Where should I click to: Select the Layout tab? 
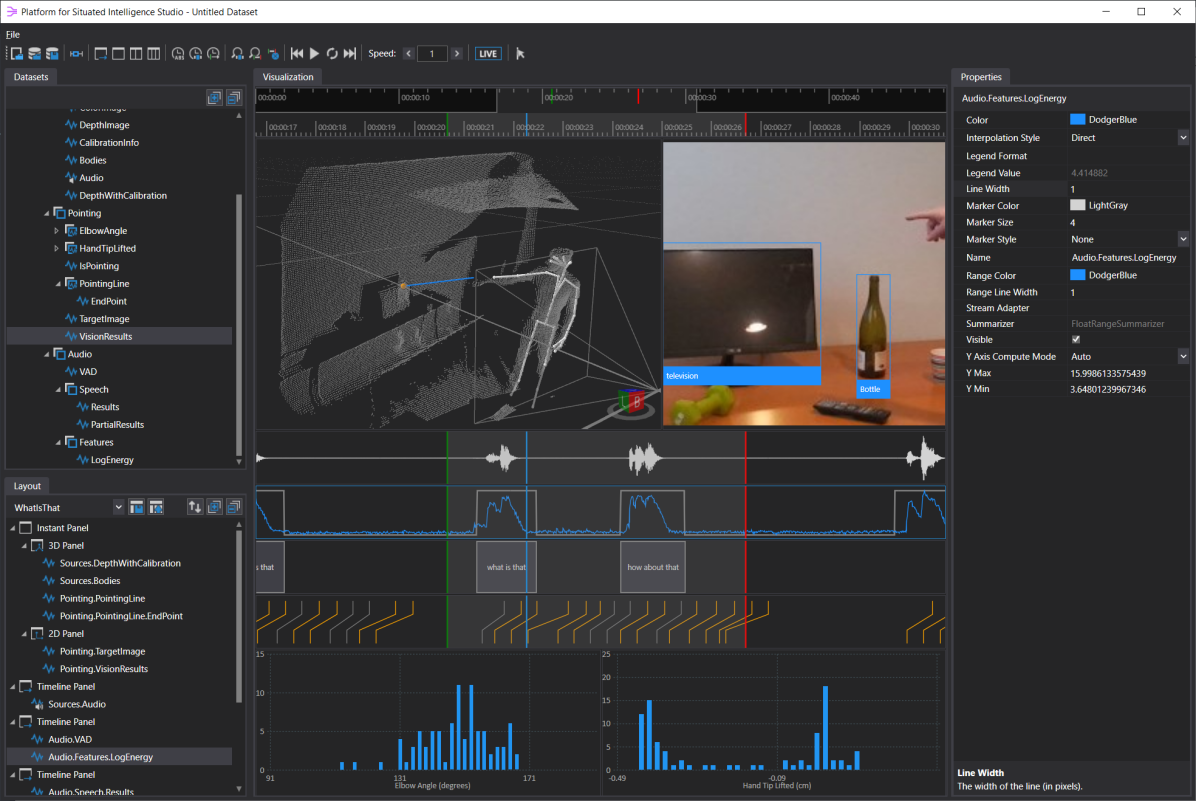(27, 486)
